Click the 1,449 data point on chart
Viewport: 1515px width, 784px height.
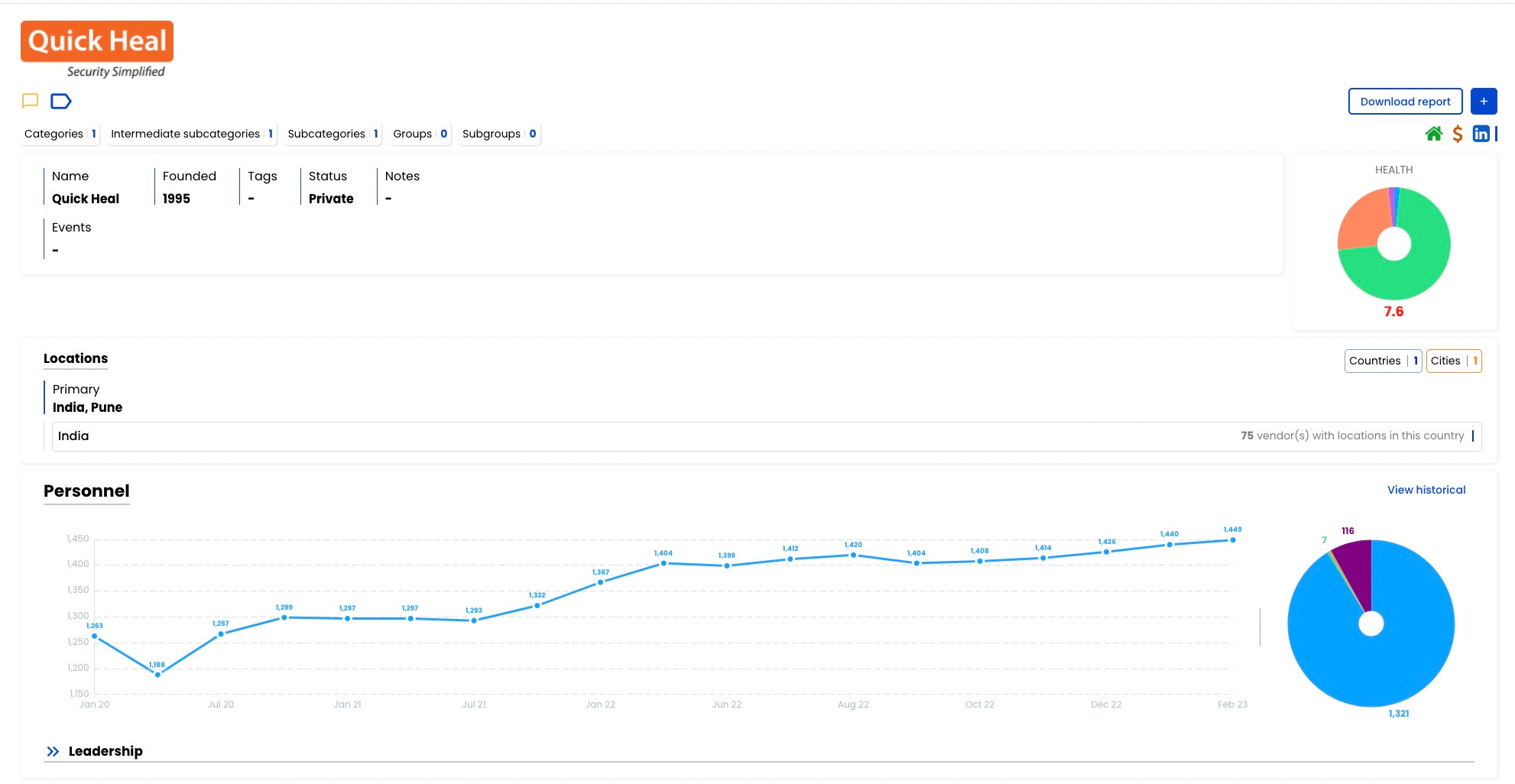(x=1232, y=540)
